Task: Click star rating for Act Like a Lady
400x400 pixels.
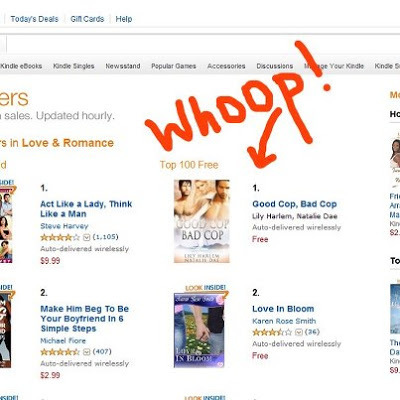Action: pos(60,237)
